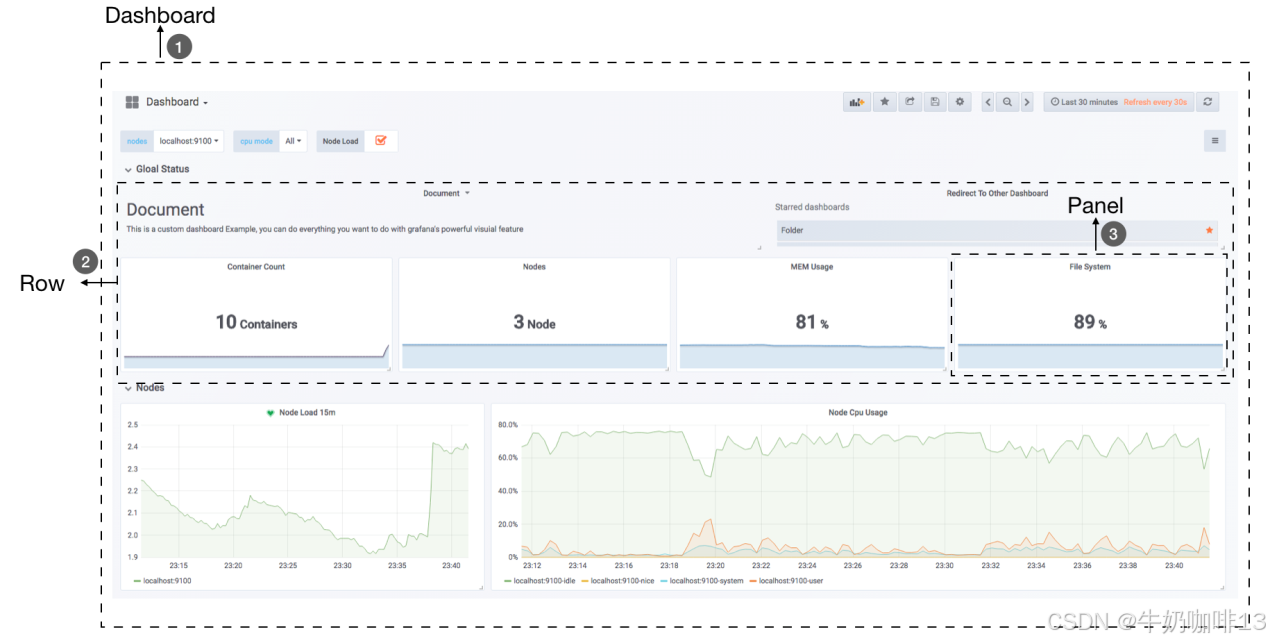Save the dashboard with the floppy icon
This screenshot has height=643, width=1270.
935,102
